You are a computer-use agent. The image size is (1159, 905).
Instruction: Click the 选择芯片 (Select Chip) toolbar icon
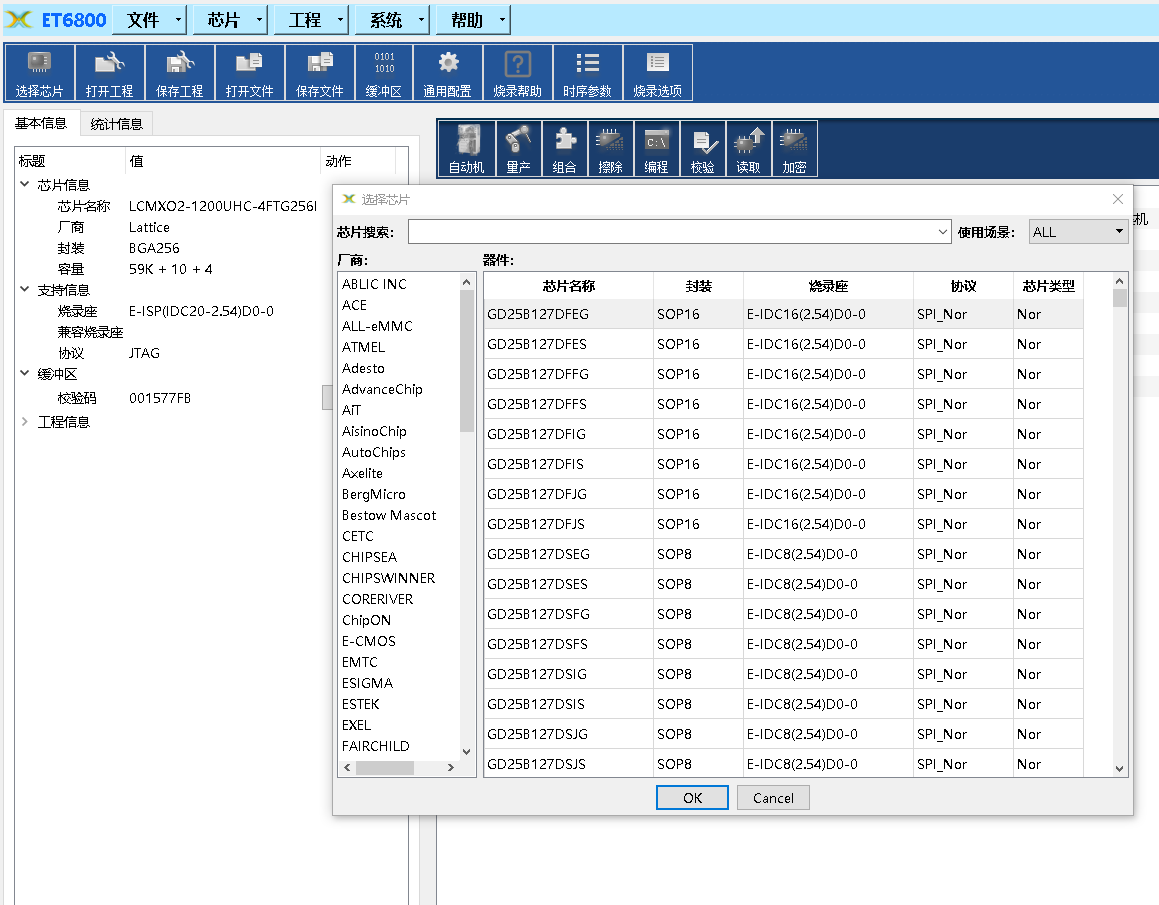click(39, 73)
